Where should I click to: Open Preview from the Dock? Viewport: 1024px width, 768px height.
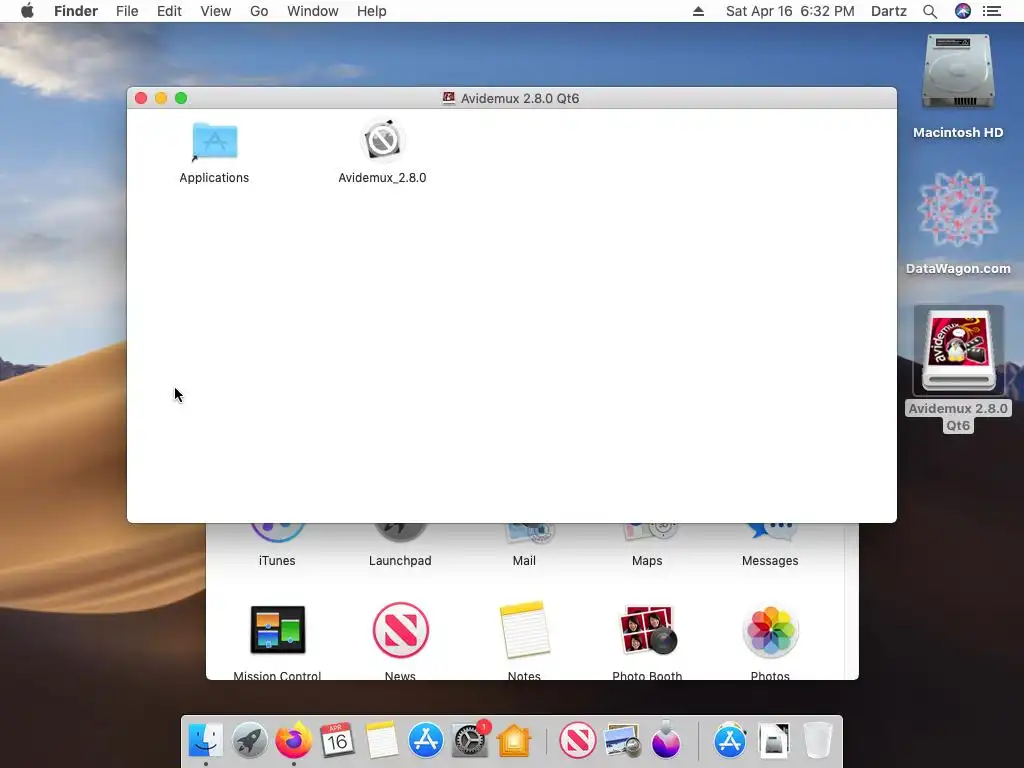[622, 740]
